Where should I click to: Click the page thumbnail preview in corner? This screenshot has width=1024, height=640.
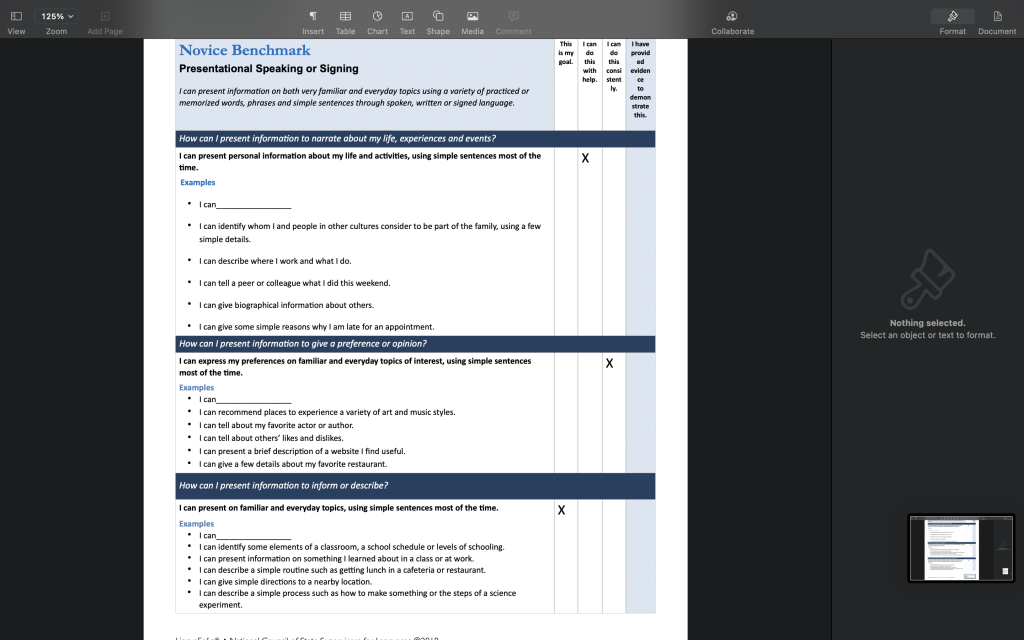tap(960, 548)
